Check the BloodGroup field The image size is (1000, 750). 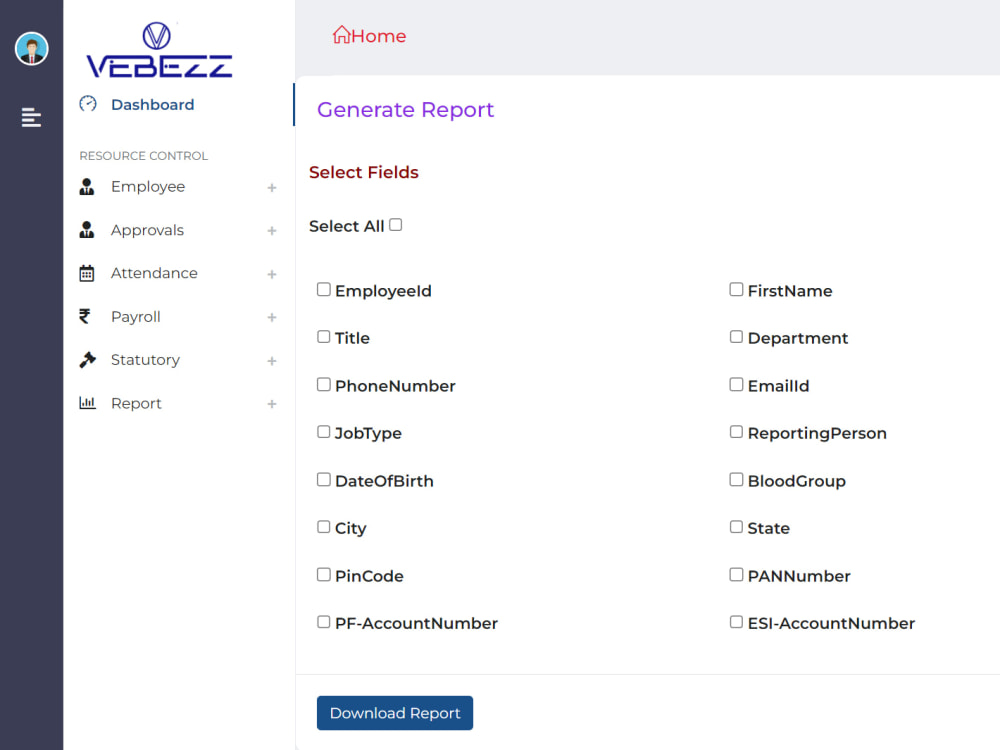click(x=736, y=479)
